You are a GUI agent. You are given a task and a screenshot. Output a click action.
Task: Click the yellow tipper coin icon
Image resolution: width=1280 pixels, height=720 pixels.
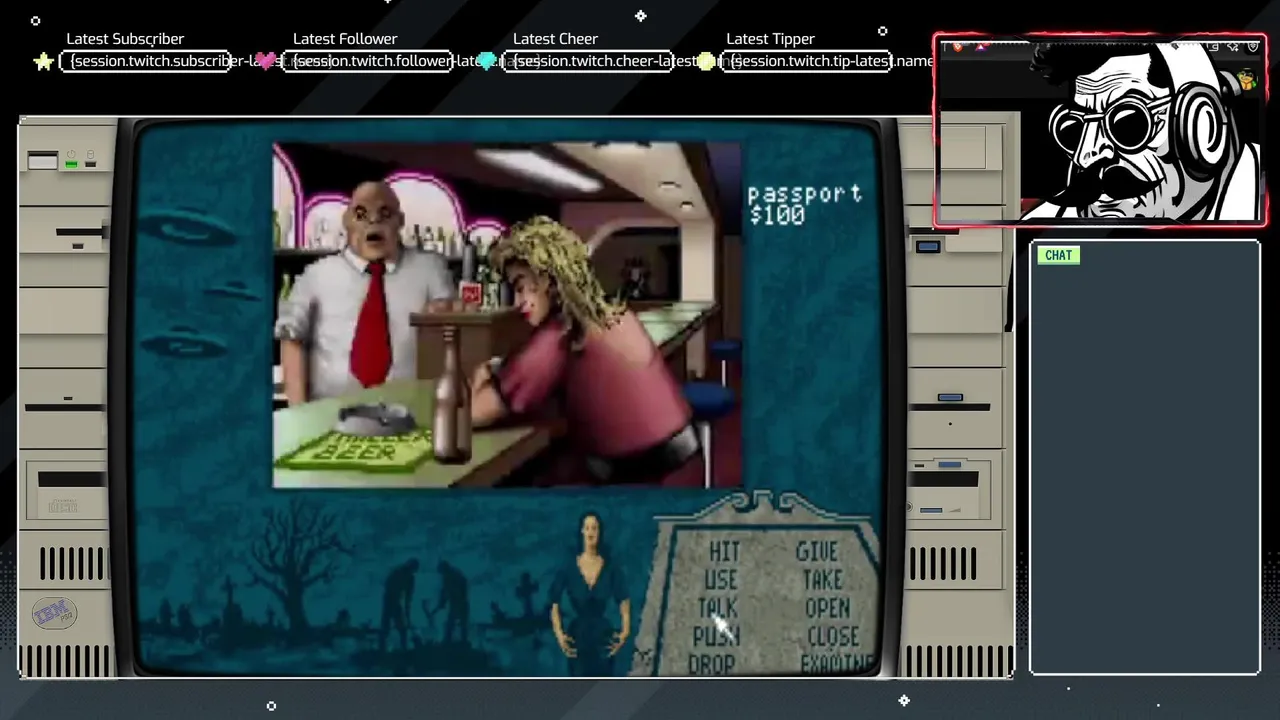point(707,62)
